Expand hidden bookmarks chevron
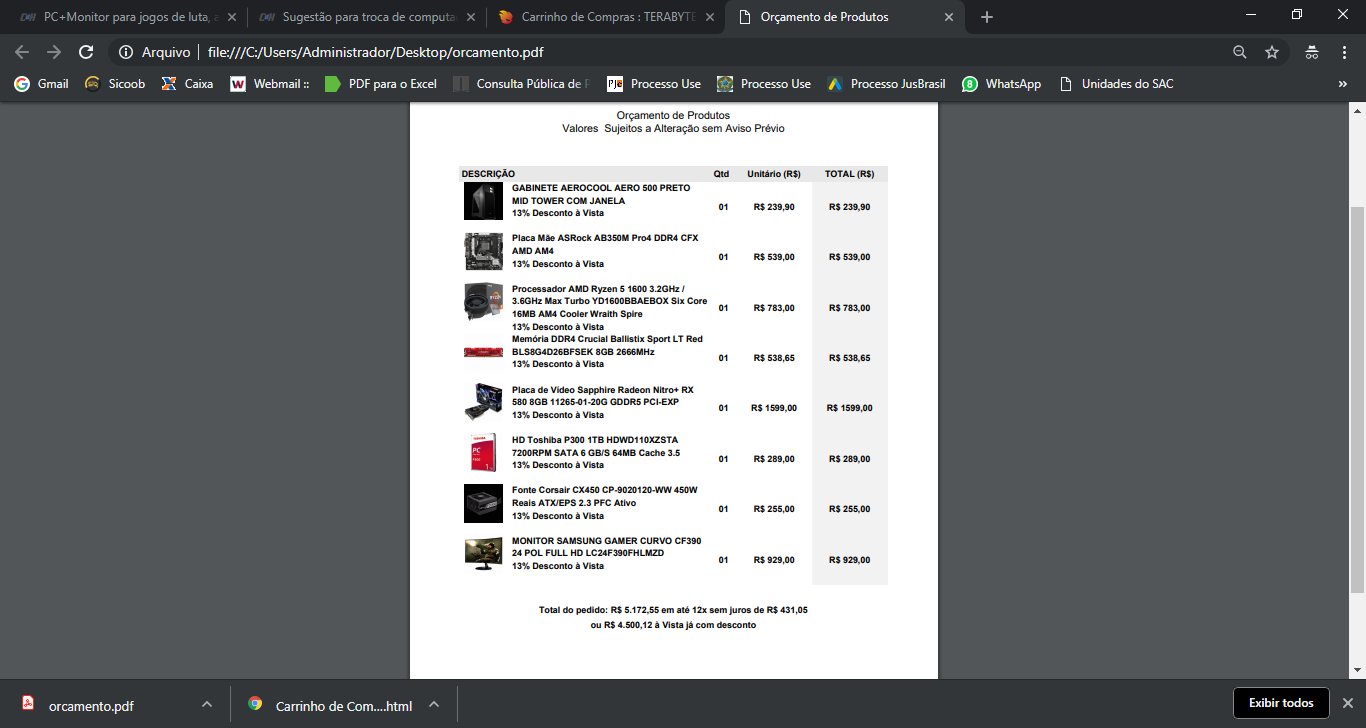1366x728 pixels. coord(1343,84)
